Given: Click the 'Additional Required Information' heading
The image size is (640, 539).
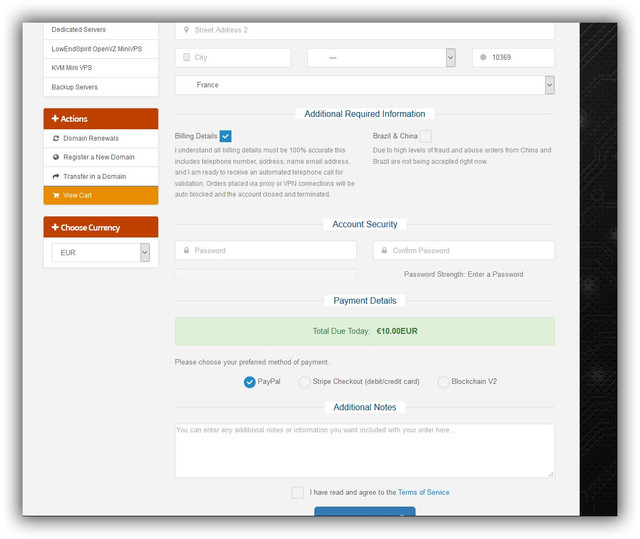Looking at the screenshot, I should pyautogui.click(x=364, y=114).
